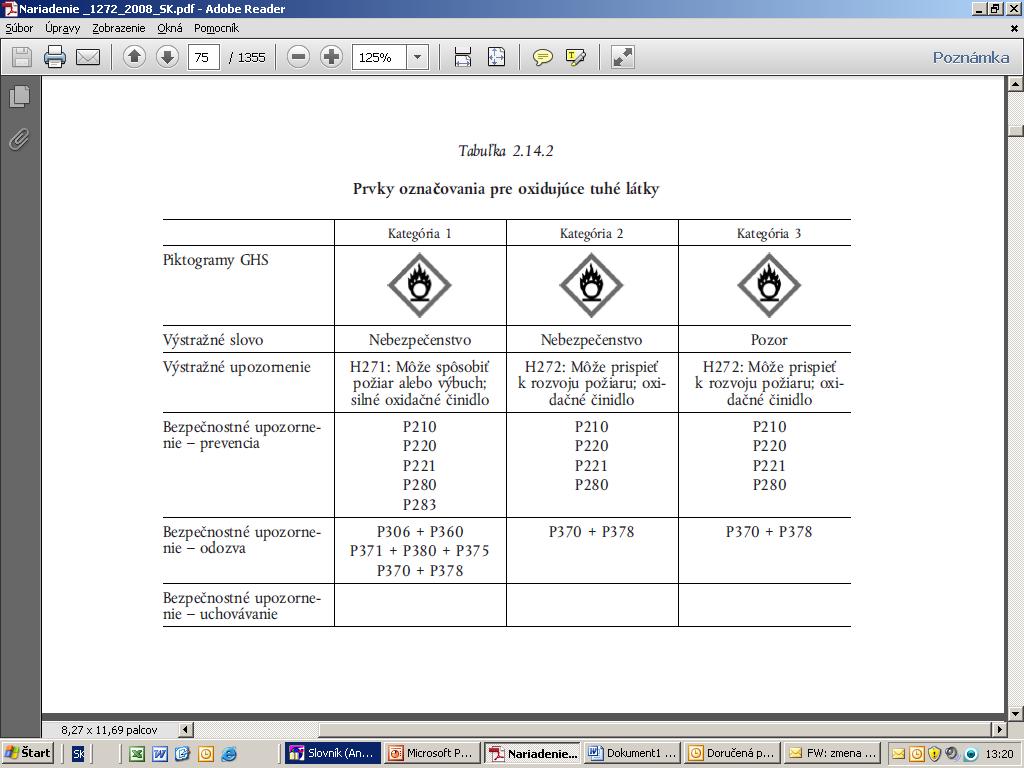Open the Okná menu
The width and height of the screenshot is (1024, 768).
(170, 28)
